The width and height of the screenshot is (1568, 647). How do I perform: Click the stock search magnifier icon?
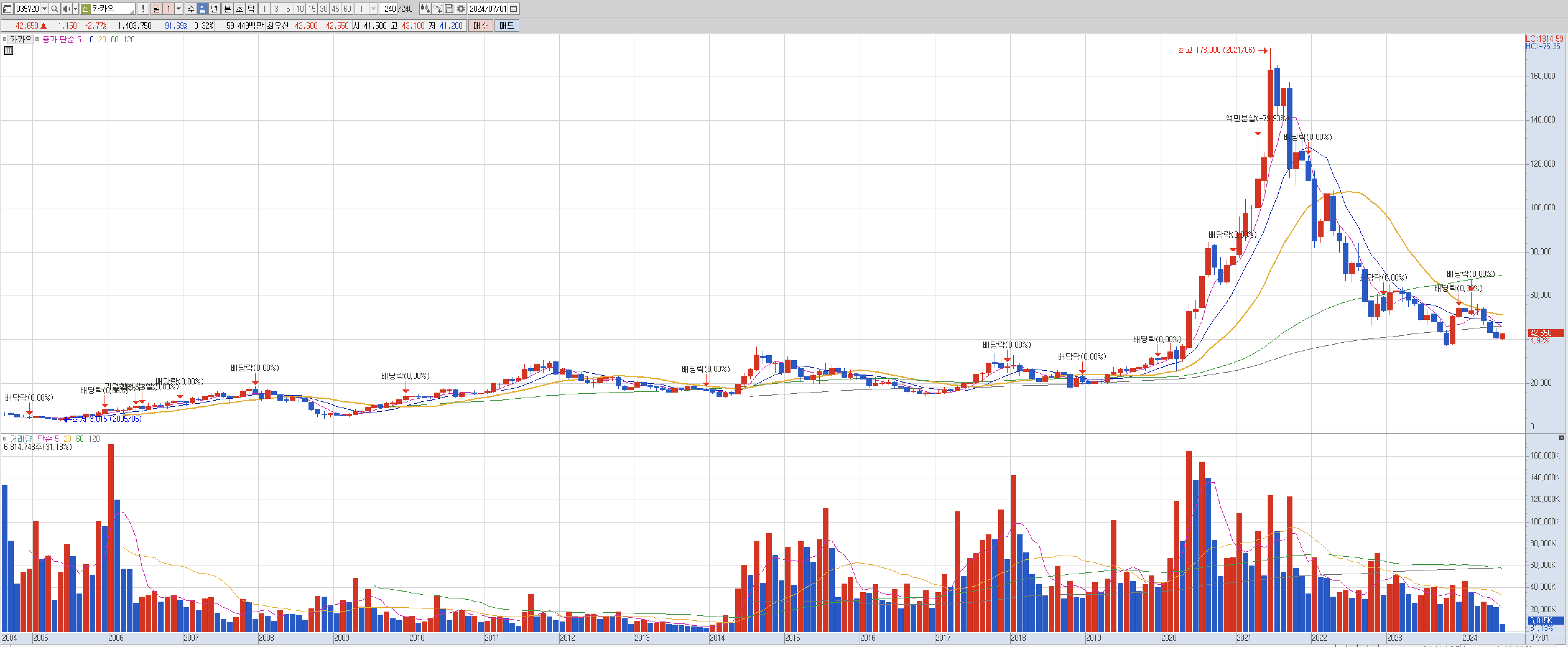[54, 8]
